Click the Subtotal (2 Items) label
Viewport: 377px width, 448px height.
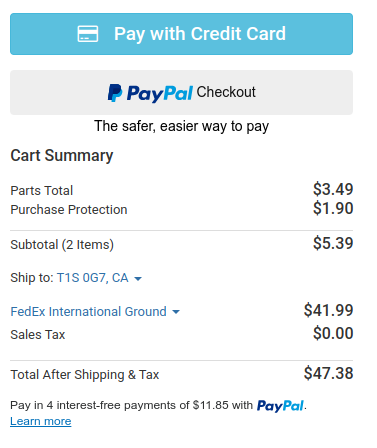[62, 245]
